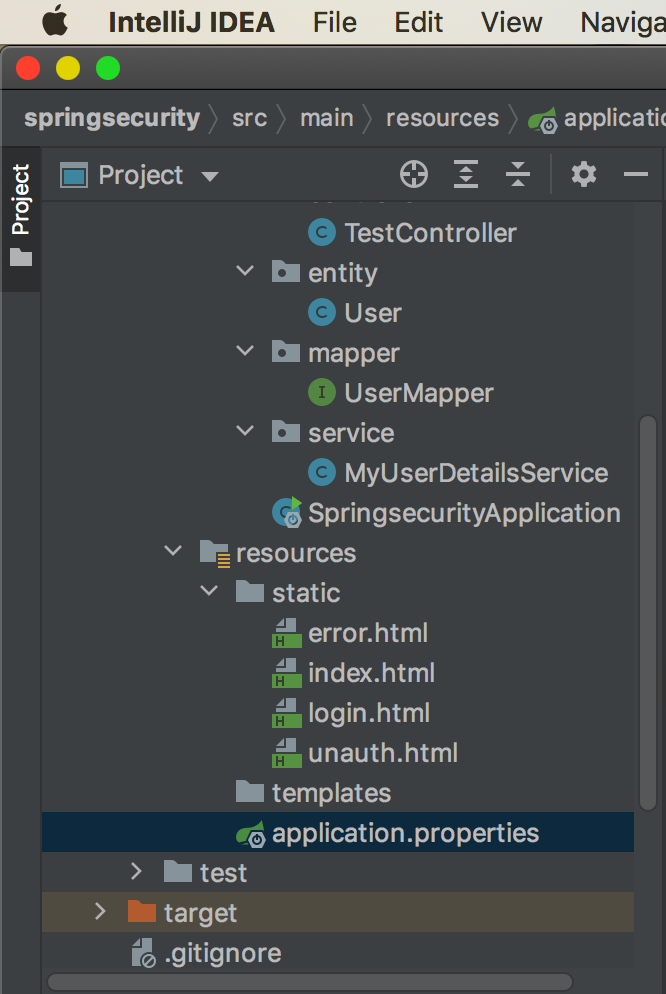Viewport: 666px width, 994px height.
Task: Expand the target folder
Action: 99,911
